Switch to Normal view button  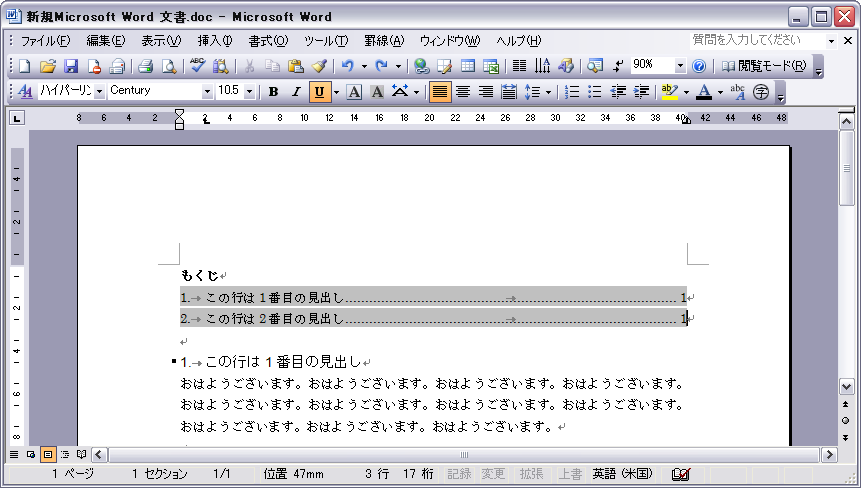point(14,454)
